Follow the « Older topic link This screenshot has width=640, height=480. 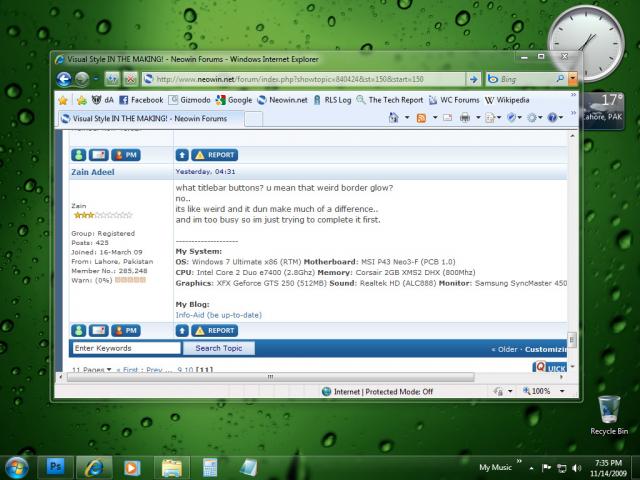504,350
